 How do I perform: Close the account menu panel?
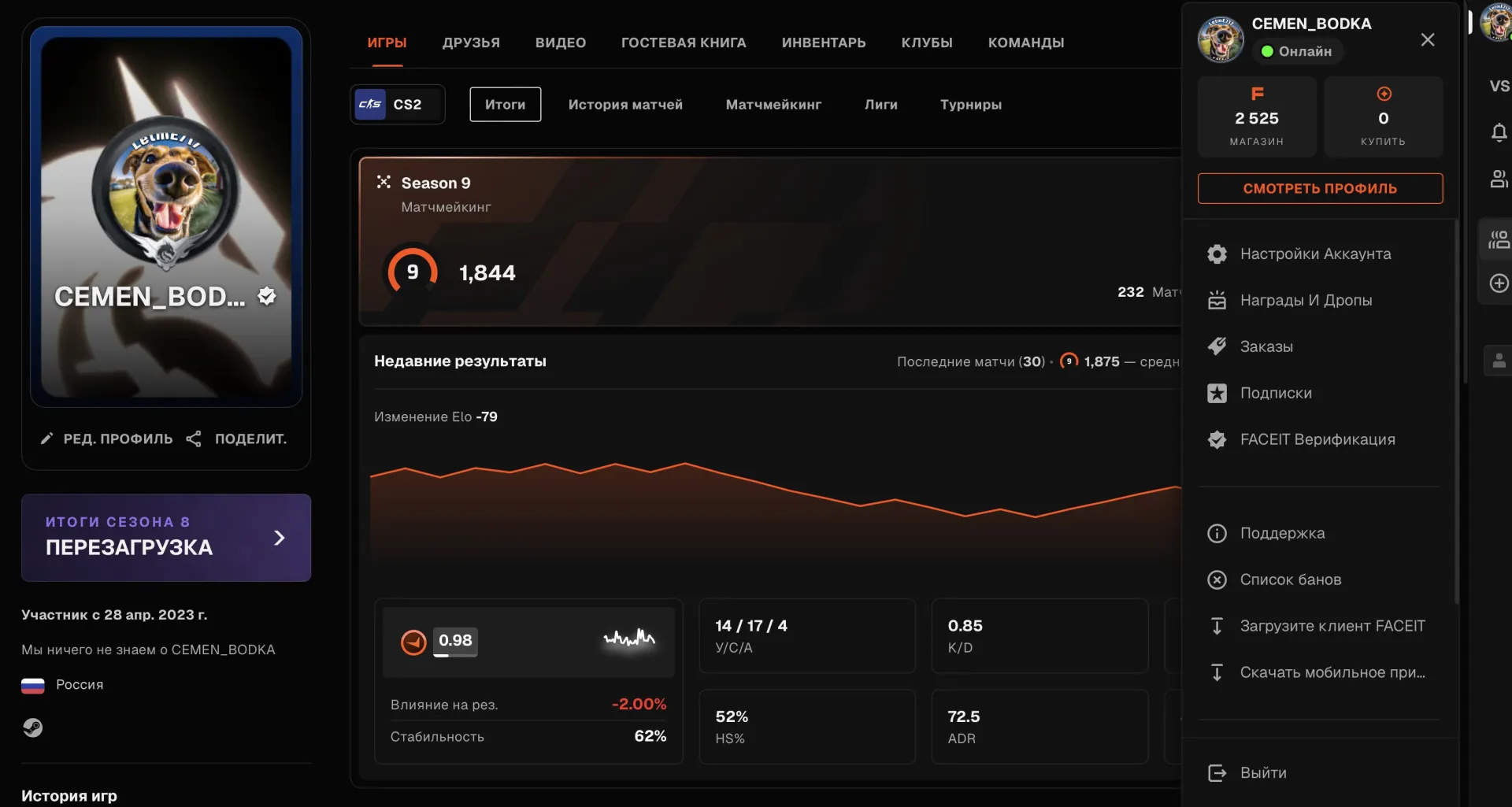(x=1427, y=39)
